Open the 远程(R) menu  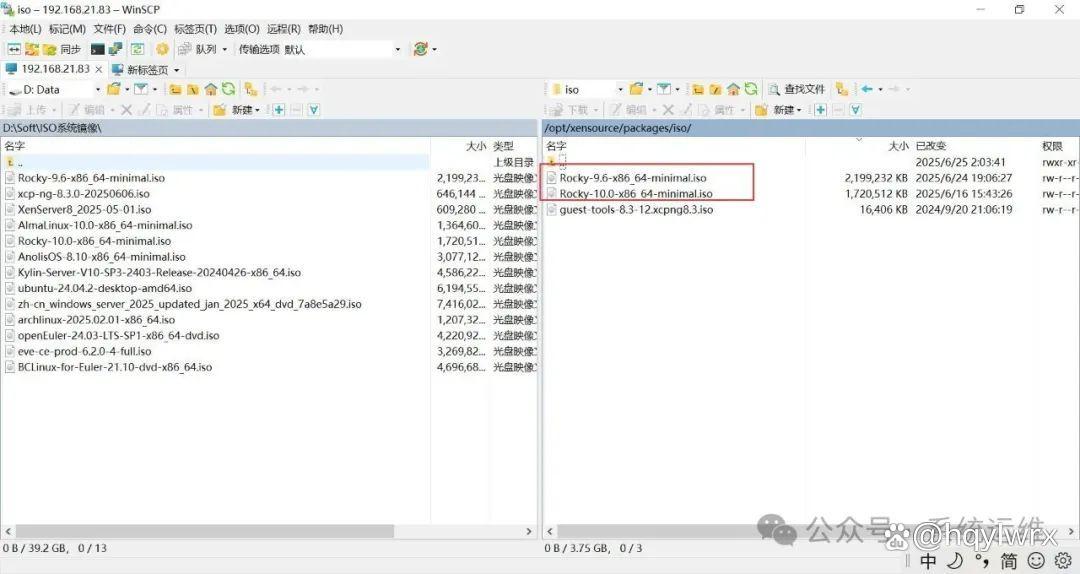(x=284, y=29)
